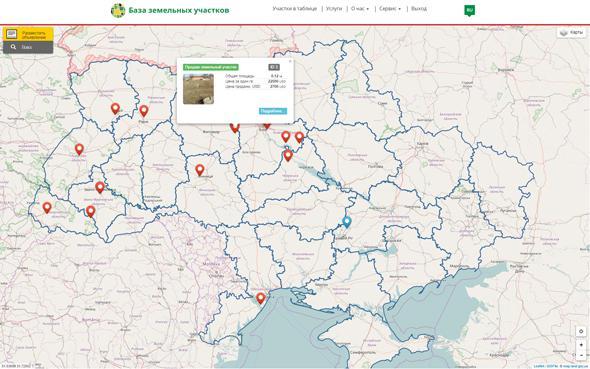Viewport: 590px width, 369px height.
Task: Click the zoom in plus control
Action: click(x=581, y=345)
